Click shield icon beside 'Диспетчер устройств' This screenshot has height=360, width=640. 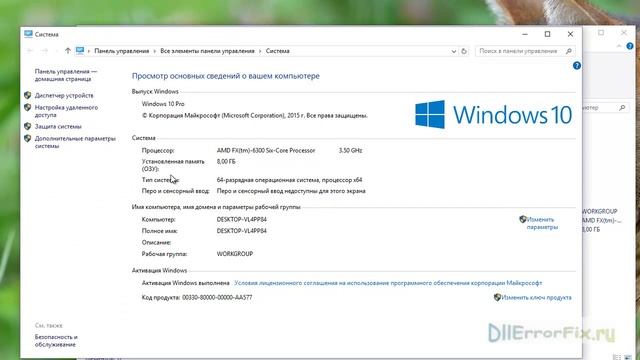pos(27,95)
